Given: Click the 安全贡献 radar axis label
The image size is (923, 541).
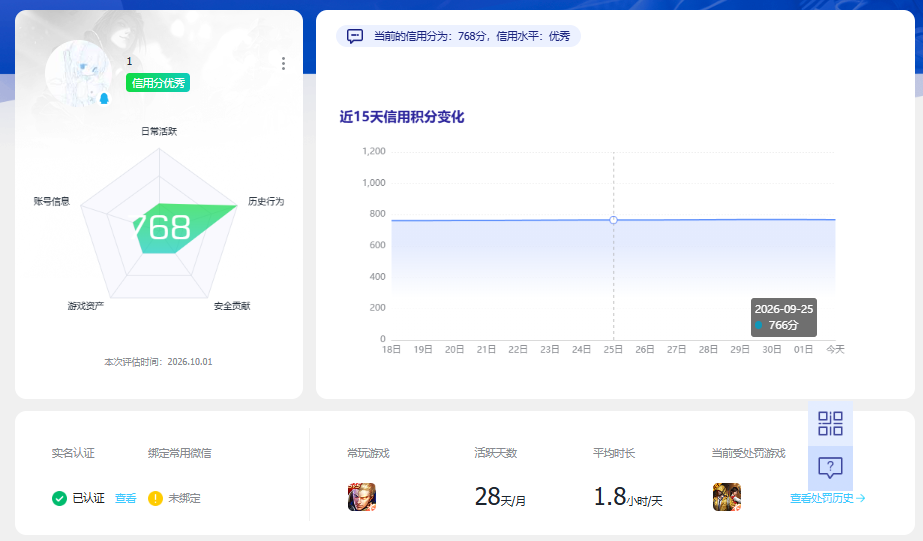Looking at the screenshot, I should coord(232,306).
